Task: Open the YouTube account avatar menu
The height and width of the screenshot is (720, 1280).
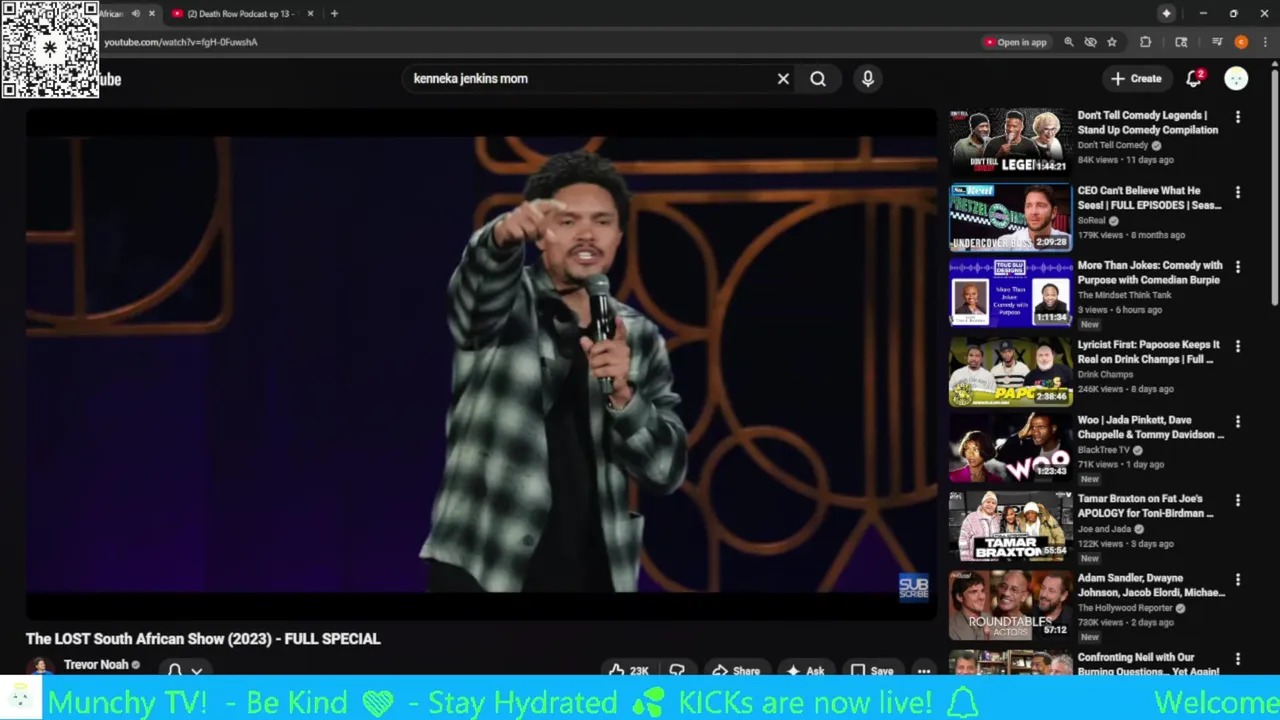Action: coord(1236,79)
